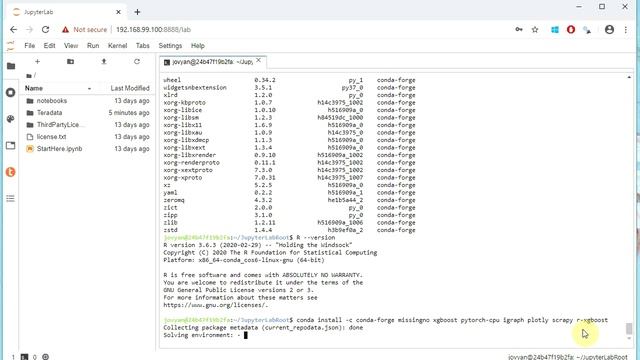The image size is (640, 360).
Task: Click the Windows extension icon
Action: click(x=555, y=29)
